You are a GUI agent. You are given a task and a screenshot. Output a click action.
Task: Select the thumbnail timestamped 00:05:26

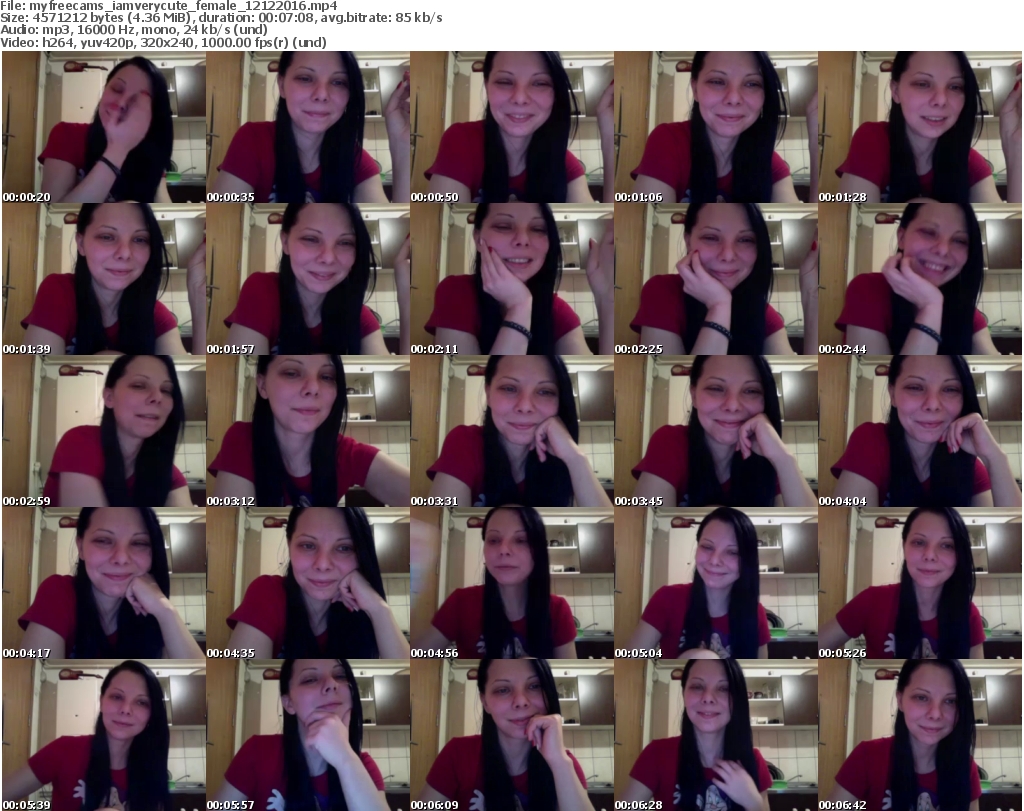pyautogui.click(x=920, y=583)
